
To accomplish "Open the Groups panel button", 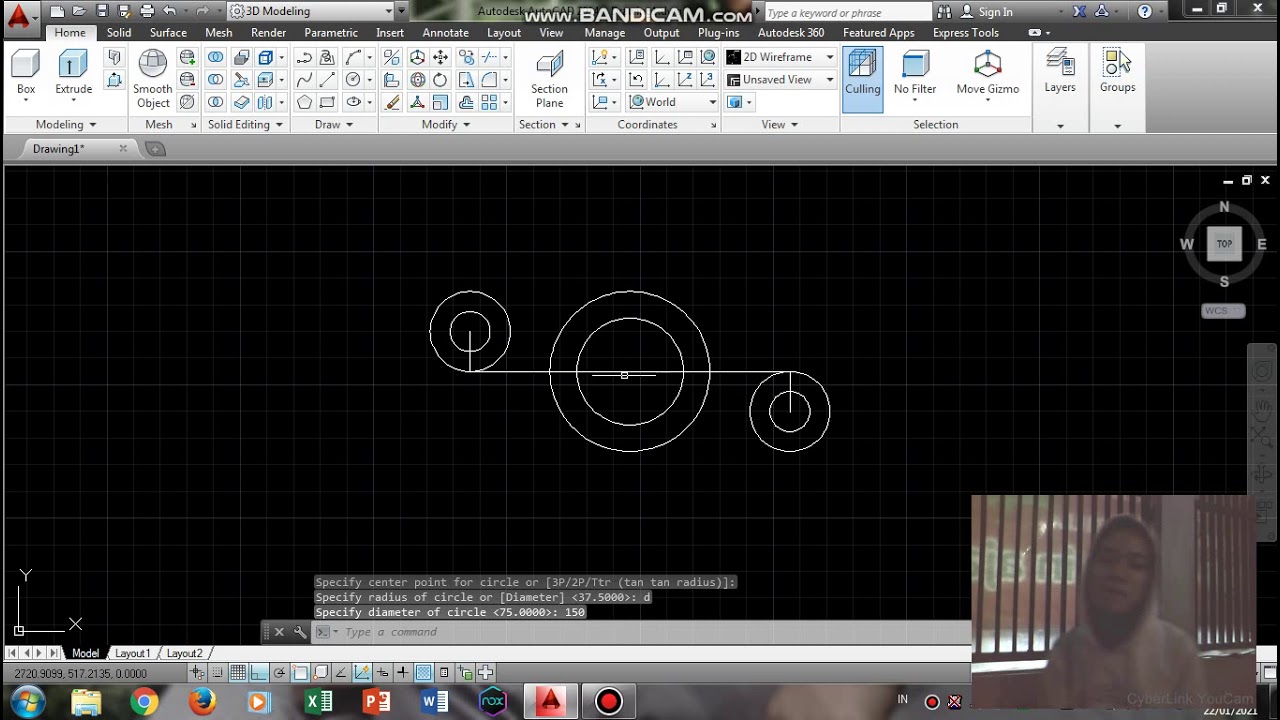I will [1117, 72].
